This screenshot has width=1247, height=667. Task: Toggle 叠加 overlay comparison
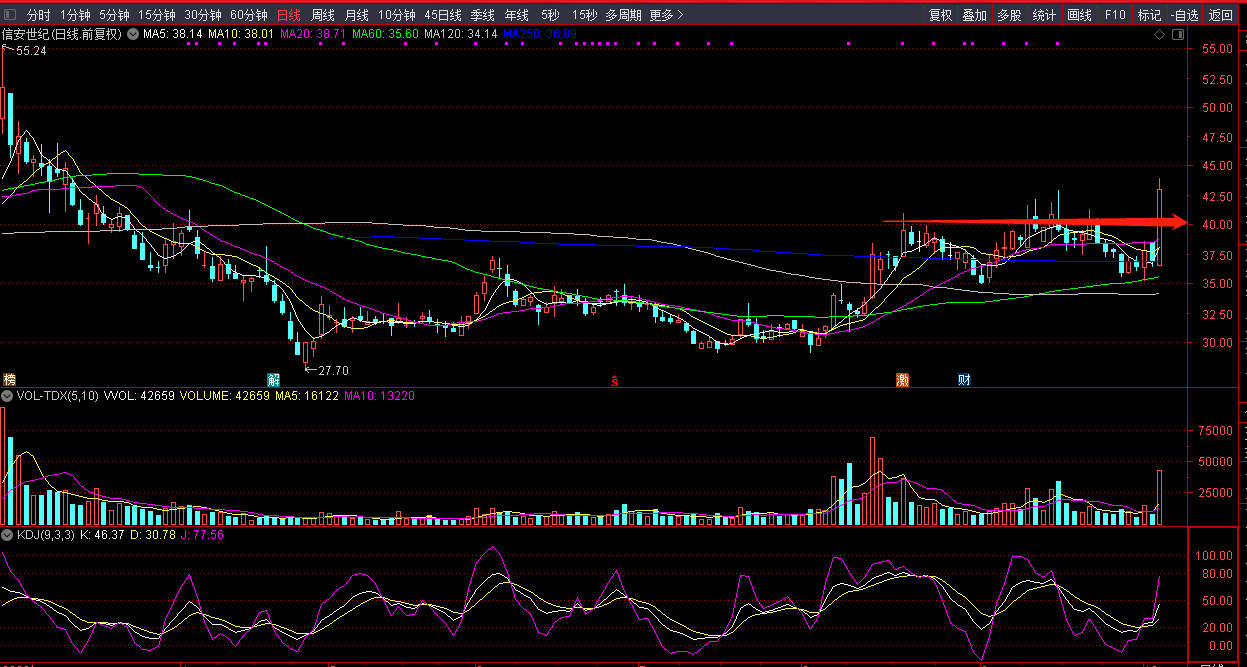(x=974, y=15)
